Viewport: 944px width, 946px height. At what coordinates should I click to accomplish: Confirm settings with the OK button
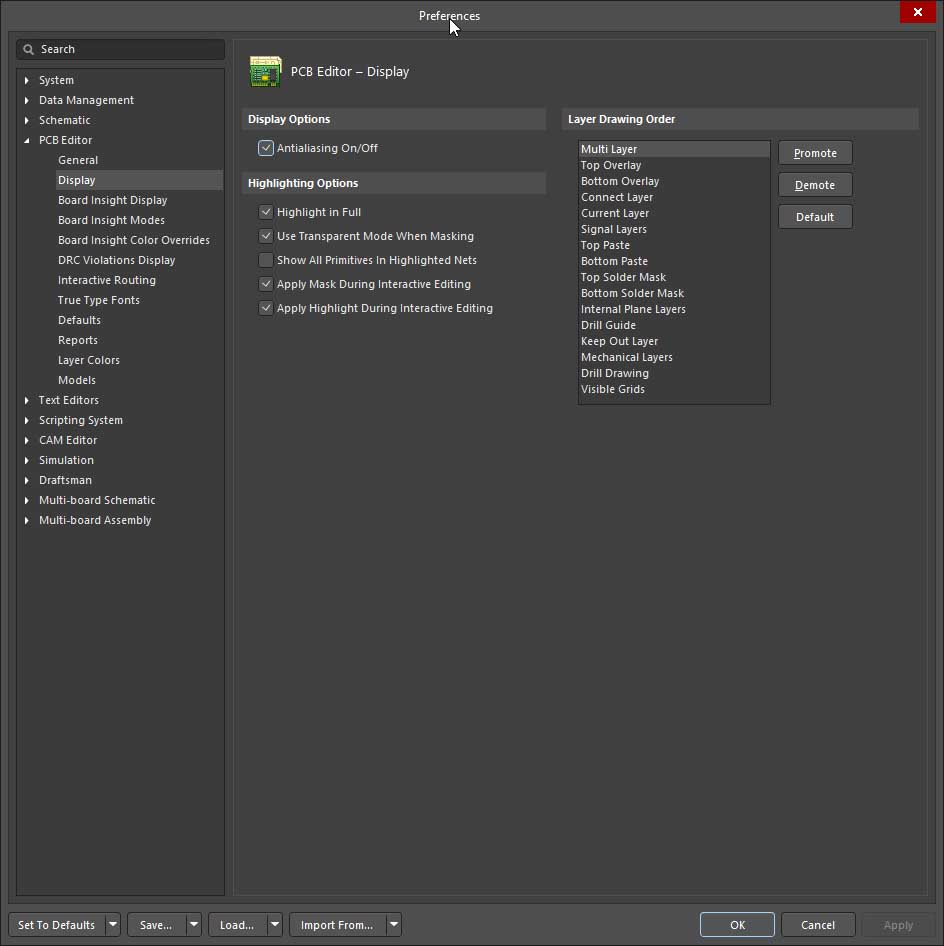tap(737, 925)
